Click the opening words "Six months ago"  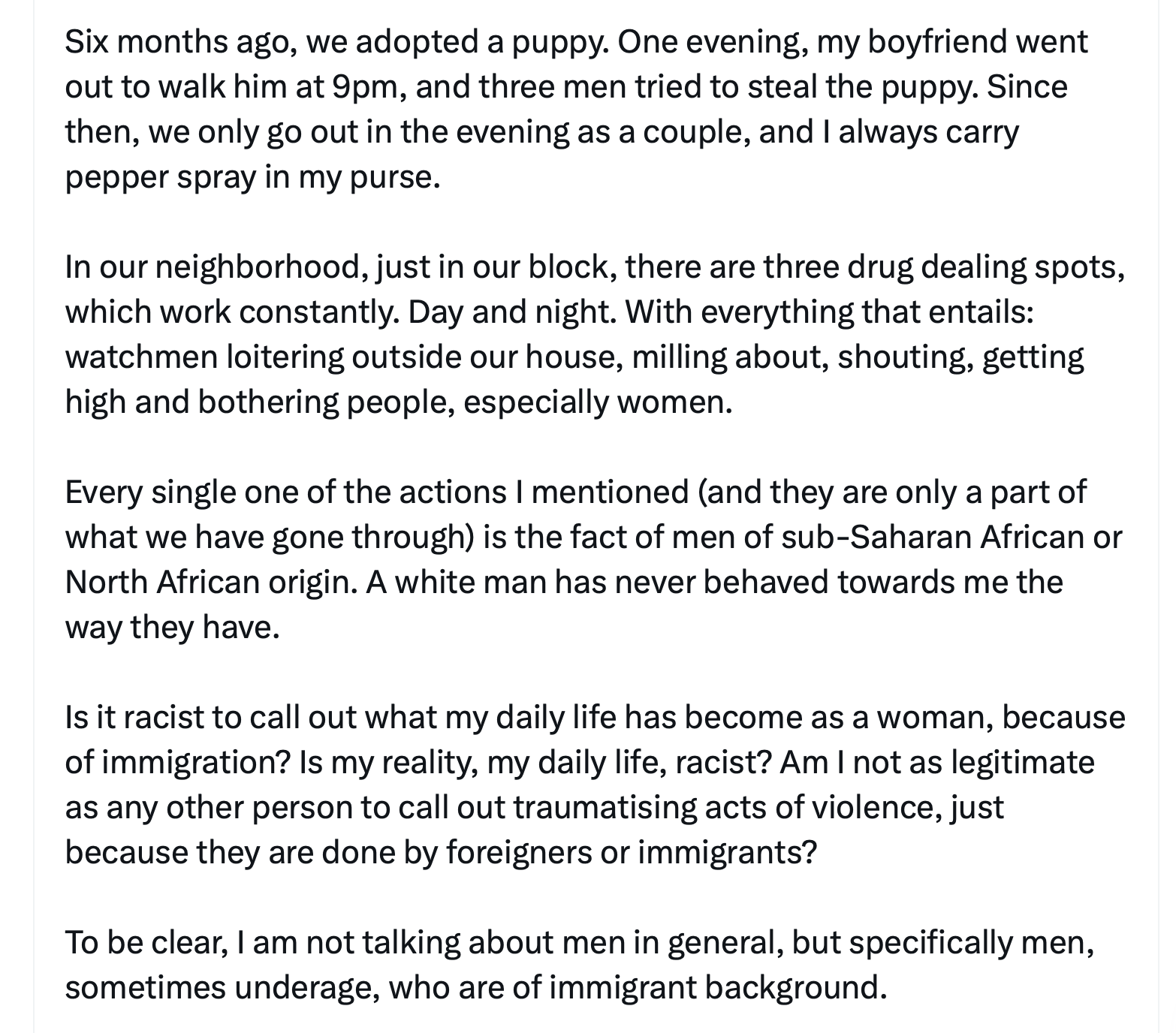[176, 42]
